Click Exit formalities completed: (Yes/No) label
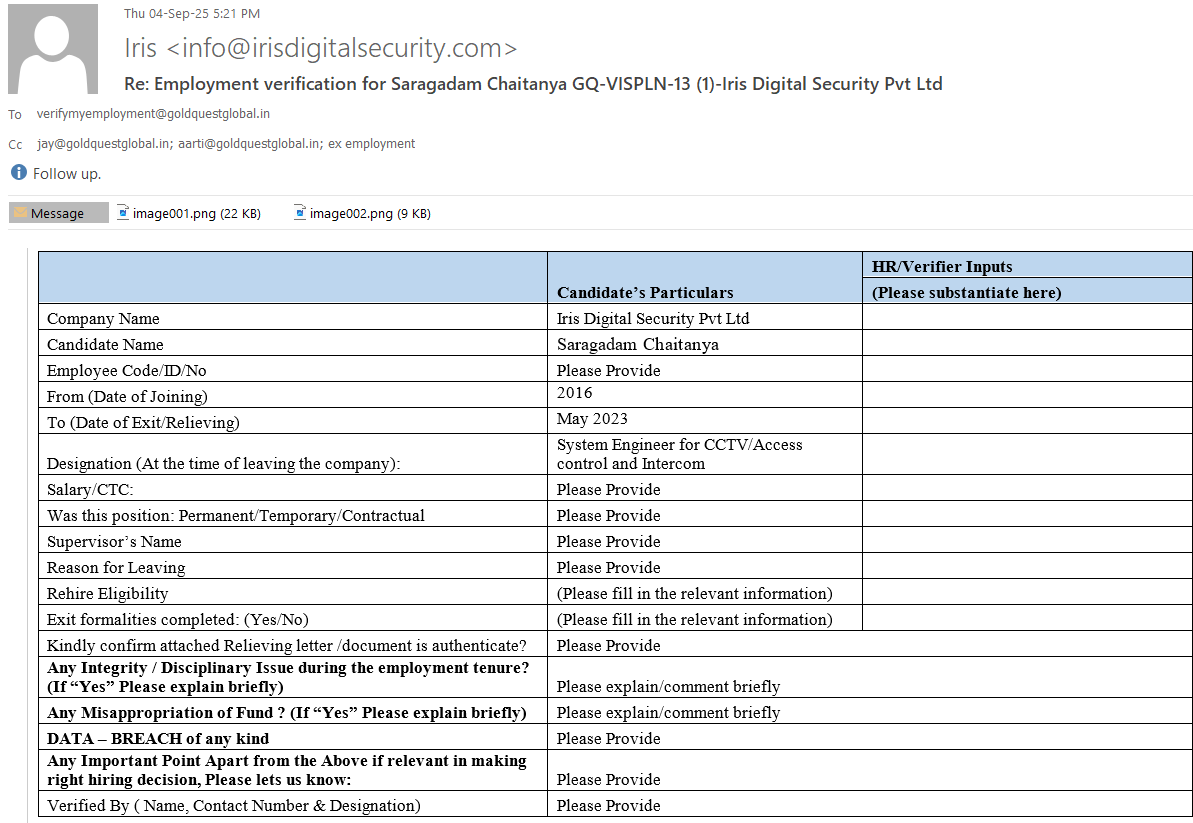The width and height of the screenshot is (1193, 823). click(x=177, y=619)
